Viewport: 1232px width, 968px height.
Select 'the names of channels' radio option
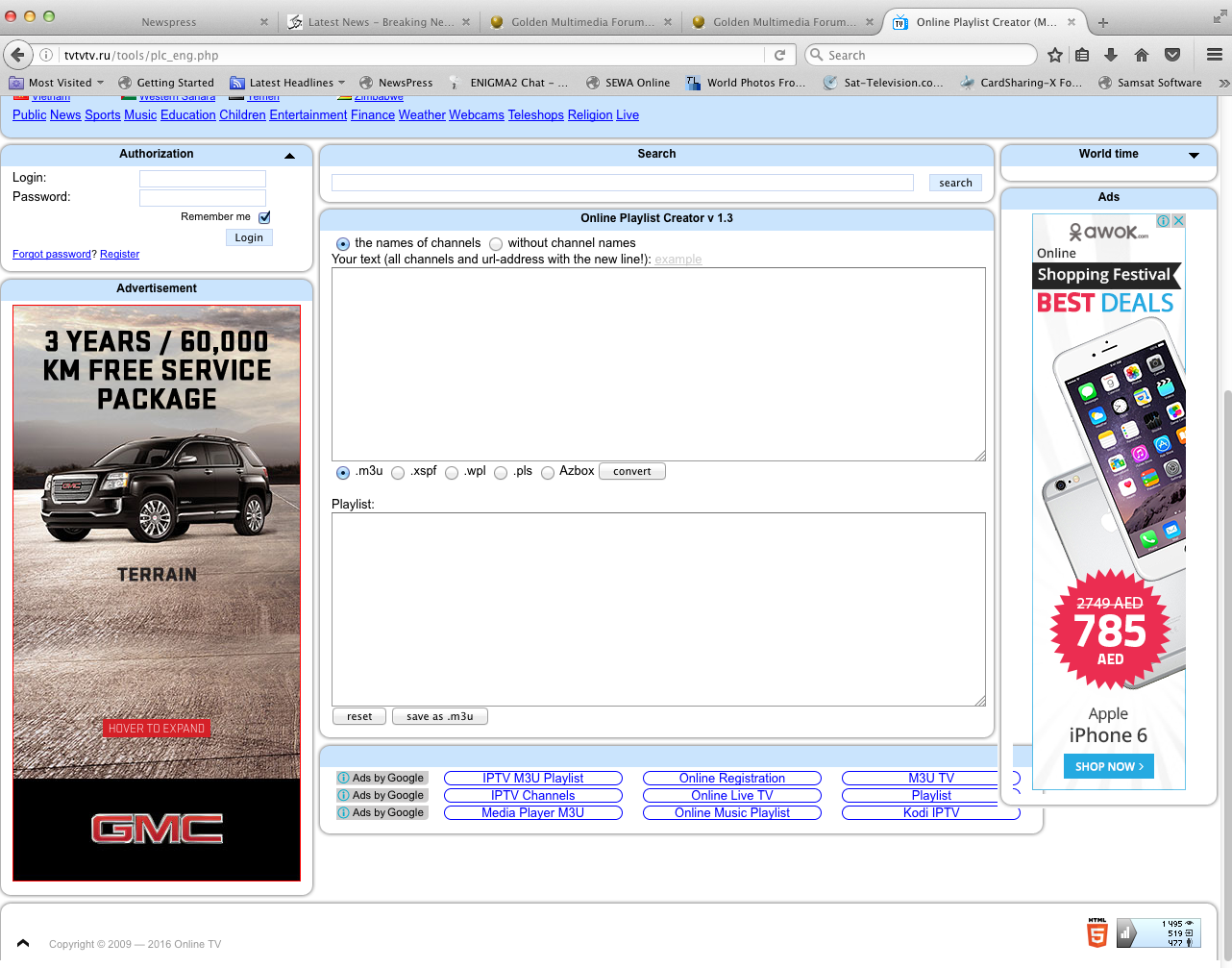click(x=343, y=244)
